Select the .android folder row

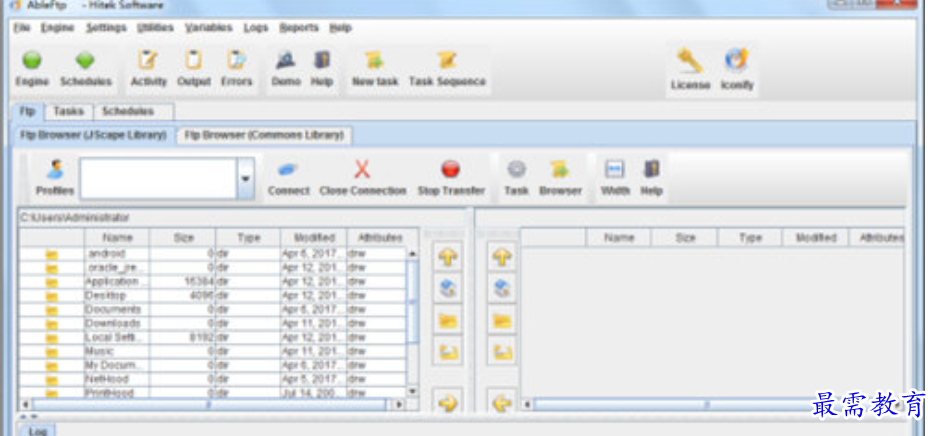213,253
